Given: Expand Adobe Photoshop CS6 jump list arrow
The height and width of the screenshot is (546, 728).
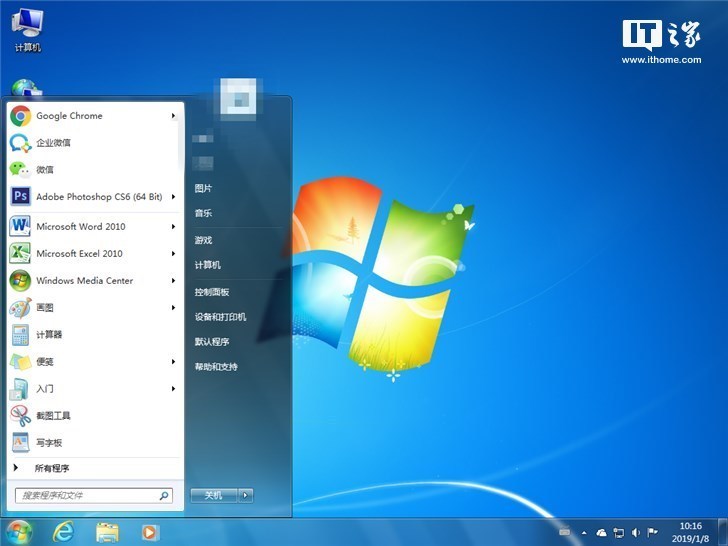Looking at the screenshot, I should 173,196.
